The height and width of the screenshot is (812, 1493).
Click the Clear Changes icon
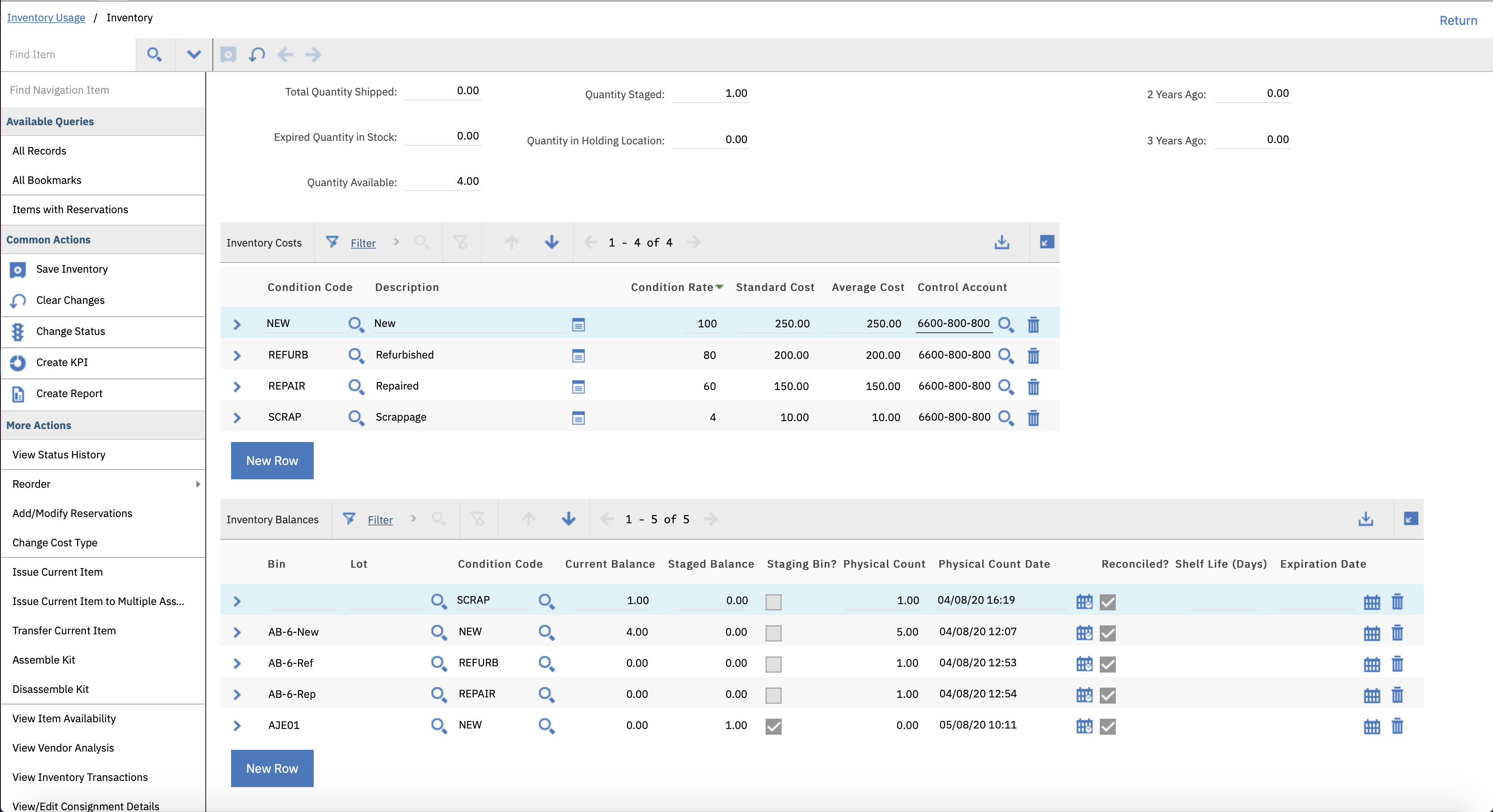(17, 300)
